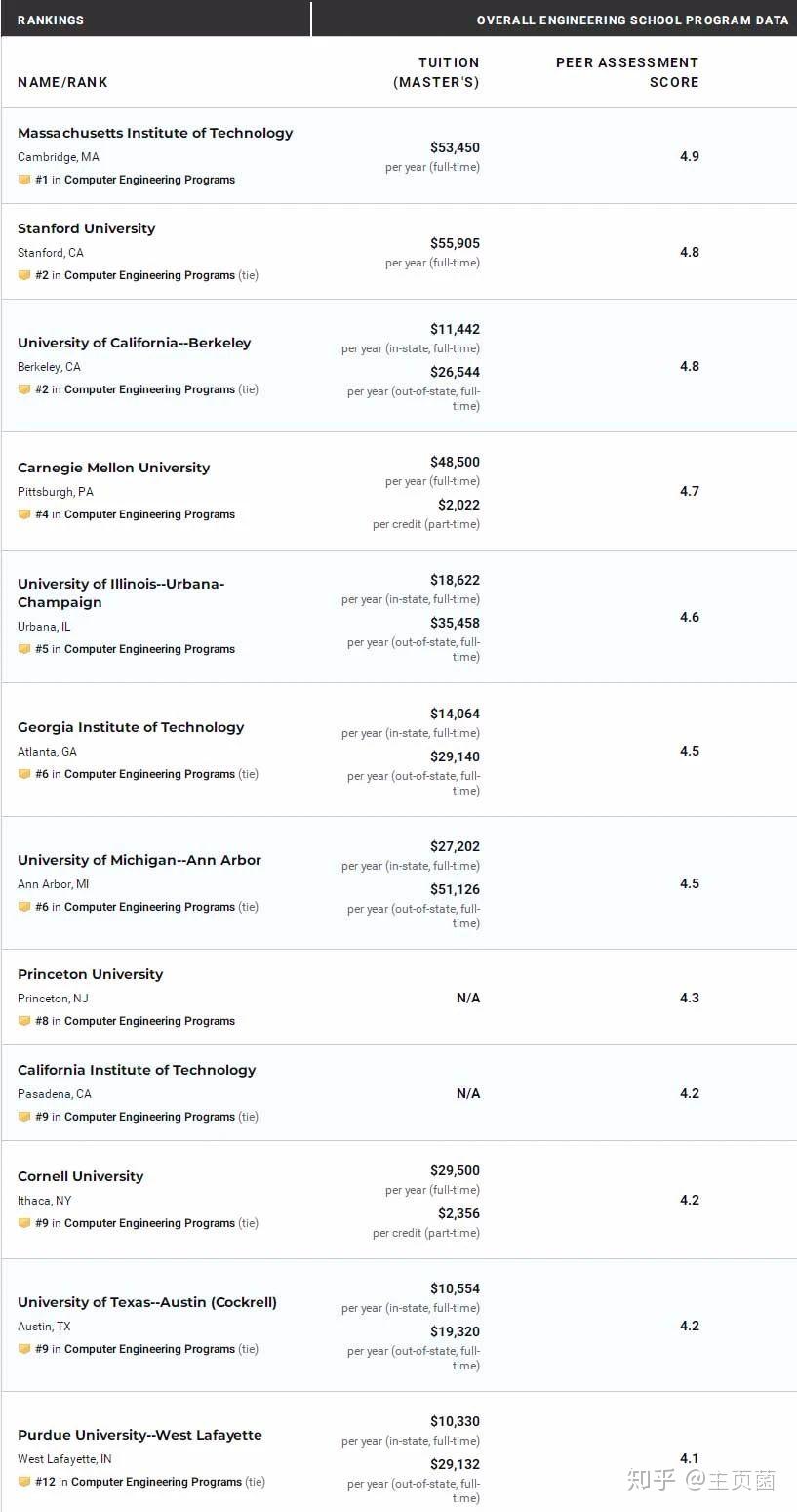Click the badge icon under Stanford University

click(x=24, y=275)
